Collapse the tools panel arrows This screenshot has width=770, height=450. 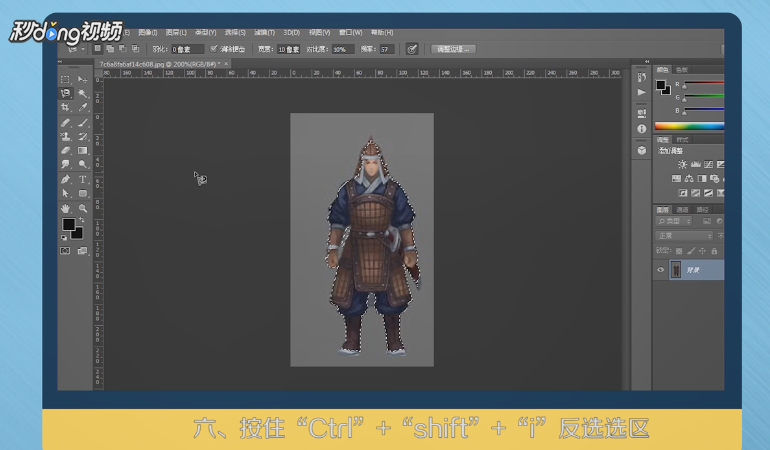[x=60, y=61]
